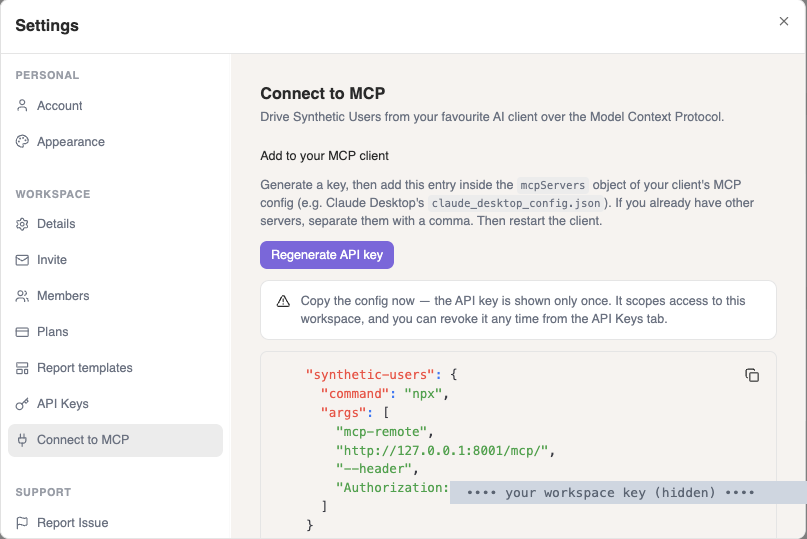This screenshot has height=539, width=807.
Task: Click the hidden workspace key field
Action: (x=628, y=493)
